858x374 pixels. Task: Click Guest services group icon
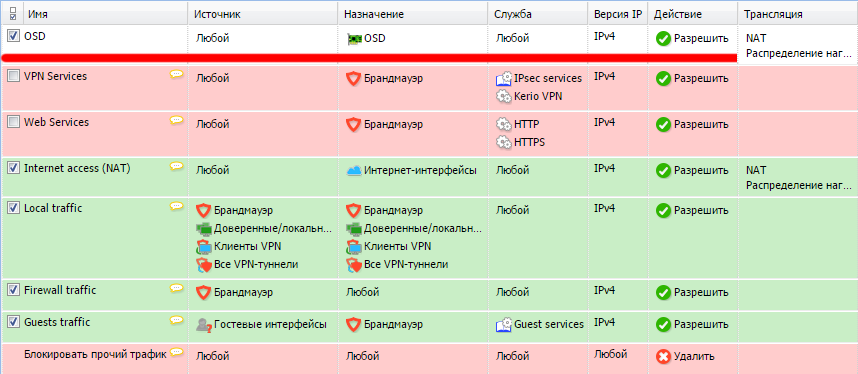(x=503, y=324)
